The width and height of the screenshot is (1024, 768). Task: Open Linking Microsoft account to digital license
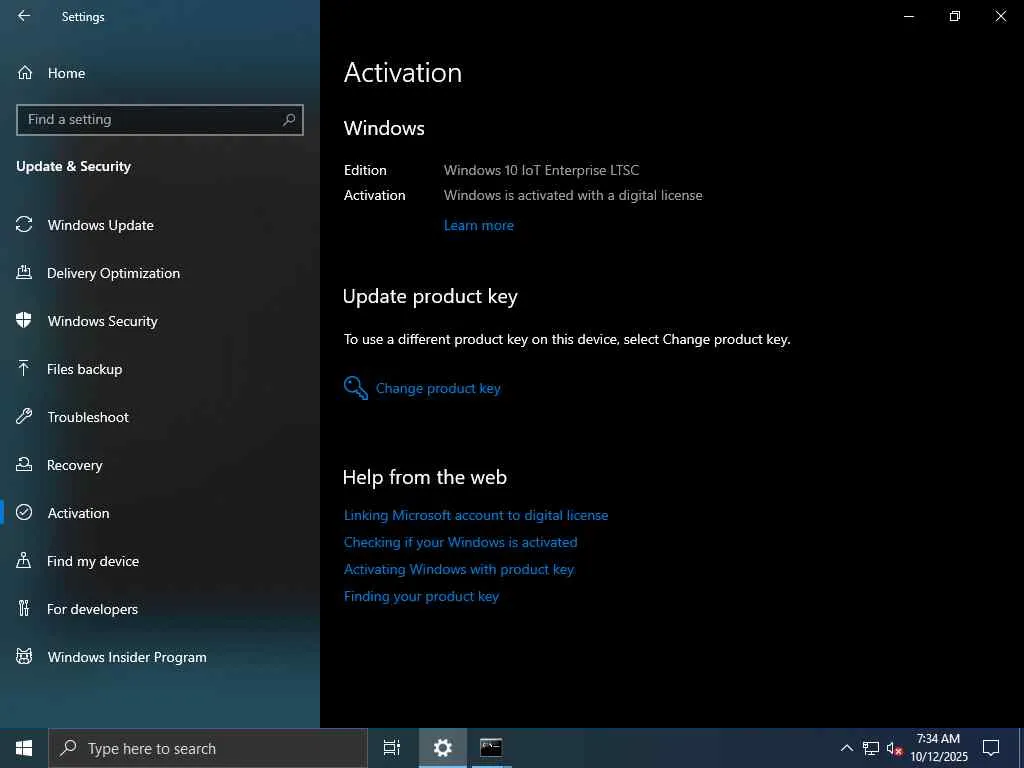click(x=476, y=515)
